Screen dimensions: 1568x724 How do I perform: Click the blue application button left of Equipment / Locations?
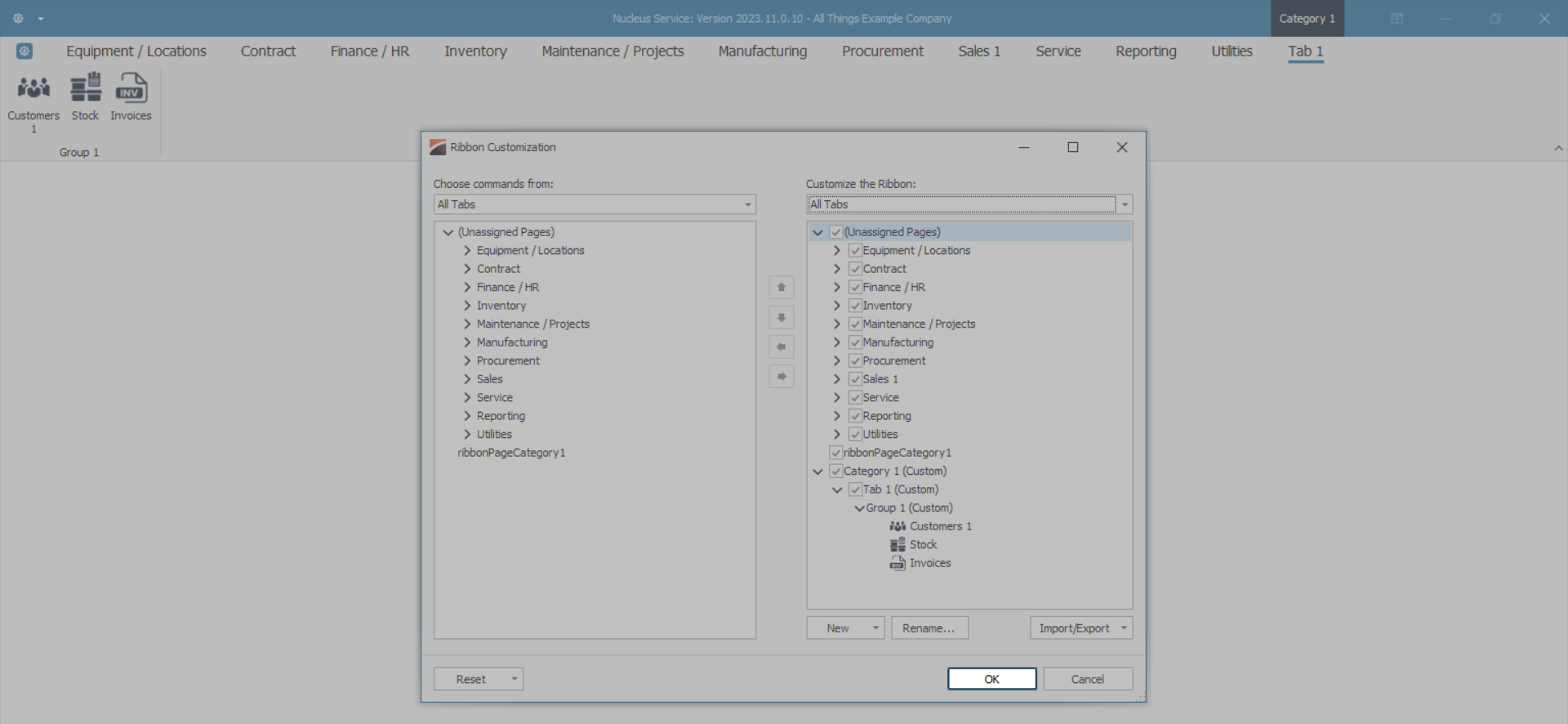(x=24, y=51)
